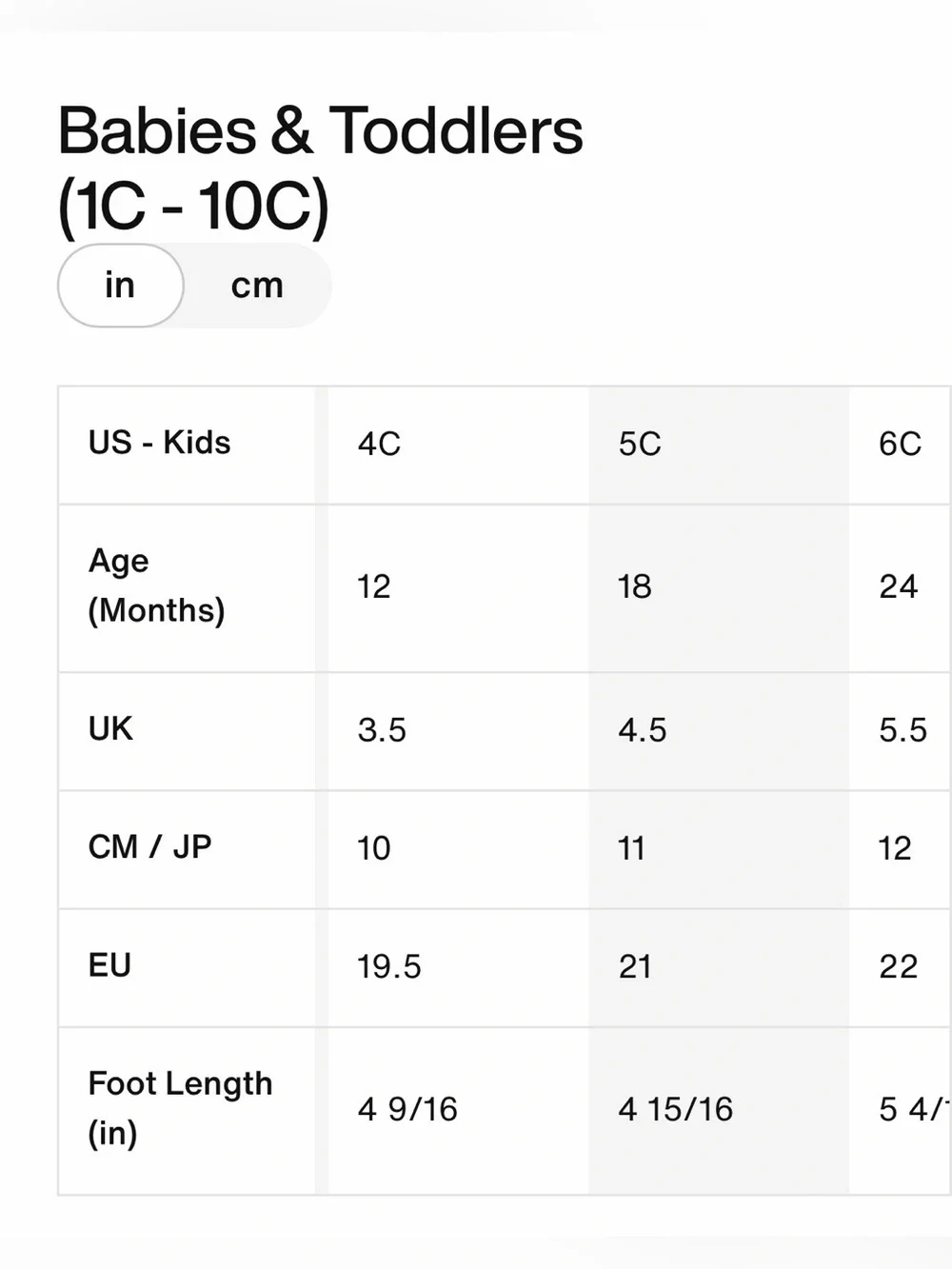952x1269 pixels.
Task: Click the EU 21 cell
Action: pos(635,967)
